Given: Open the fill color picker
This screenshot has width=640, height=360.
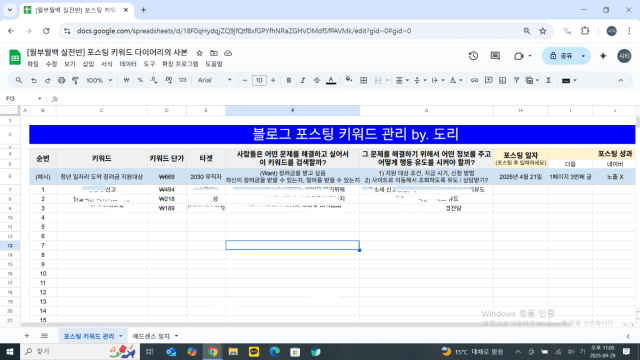Looking at the screenshot, I should [348, 80].
